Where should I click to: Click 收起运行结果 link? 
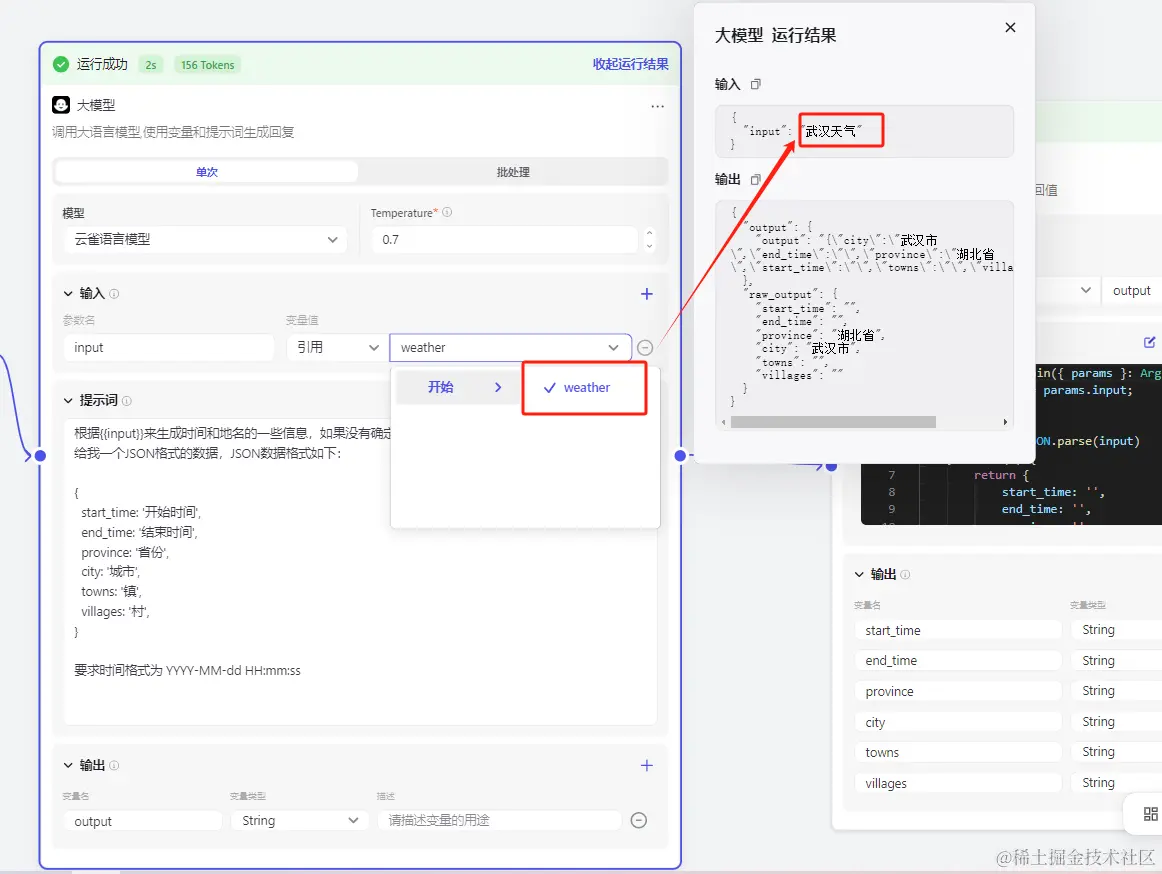pyautogui.click(x=630, y=64)
